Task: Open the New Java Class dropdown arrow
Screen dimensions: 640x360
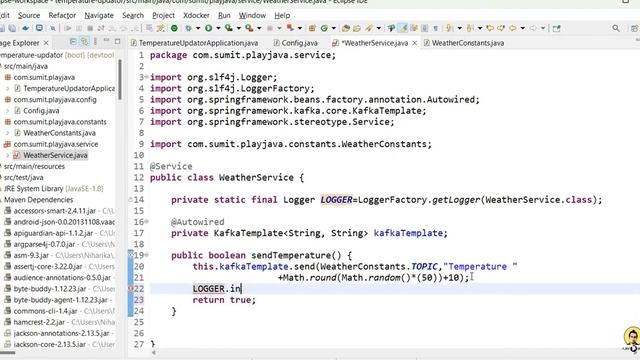Action: coord(333,28)
